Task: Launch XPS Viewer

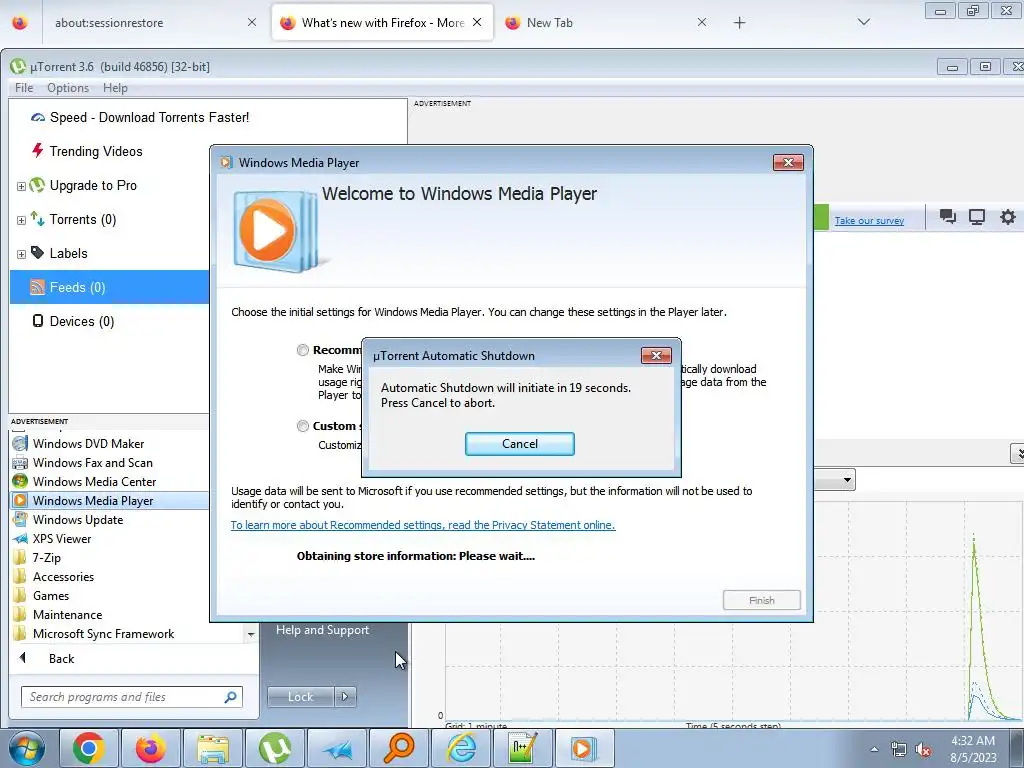Action: pos(62,539)
